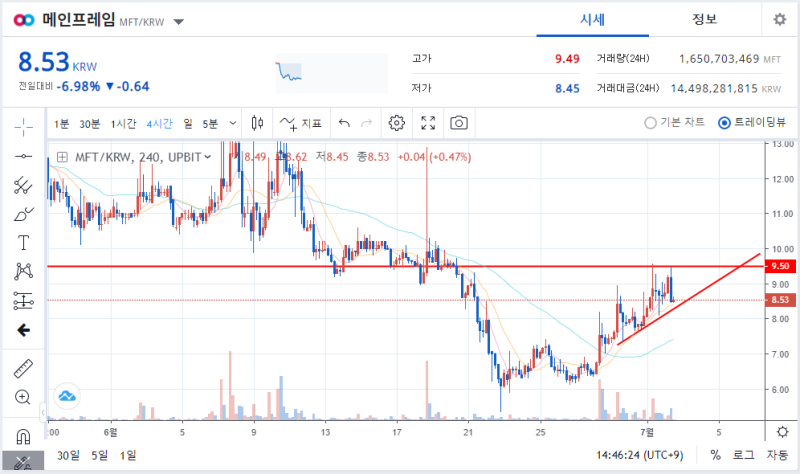Click the 메인프레임 coin name title

[79, 20]
